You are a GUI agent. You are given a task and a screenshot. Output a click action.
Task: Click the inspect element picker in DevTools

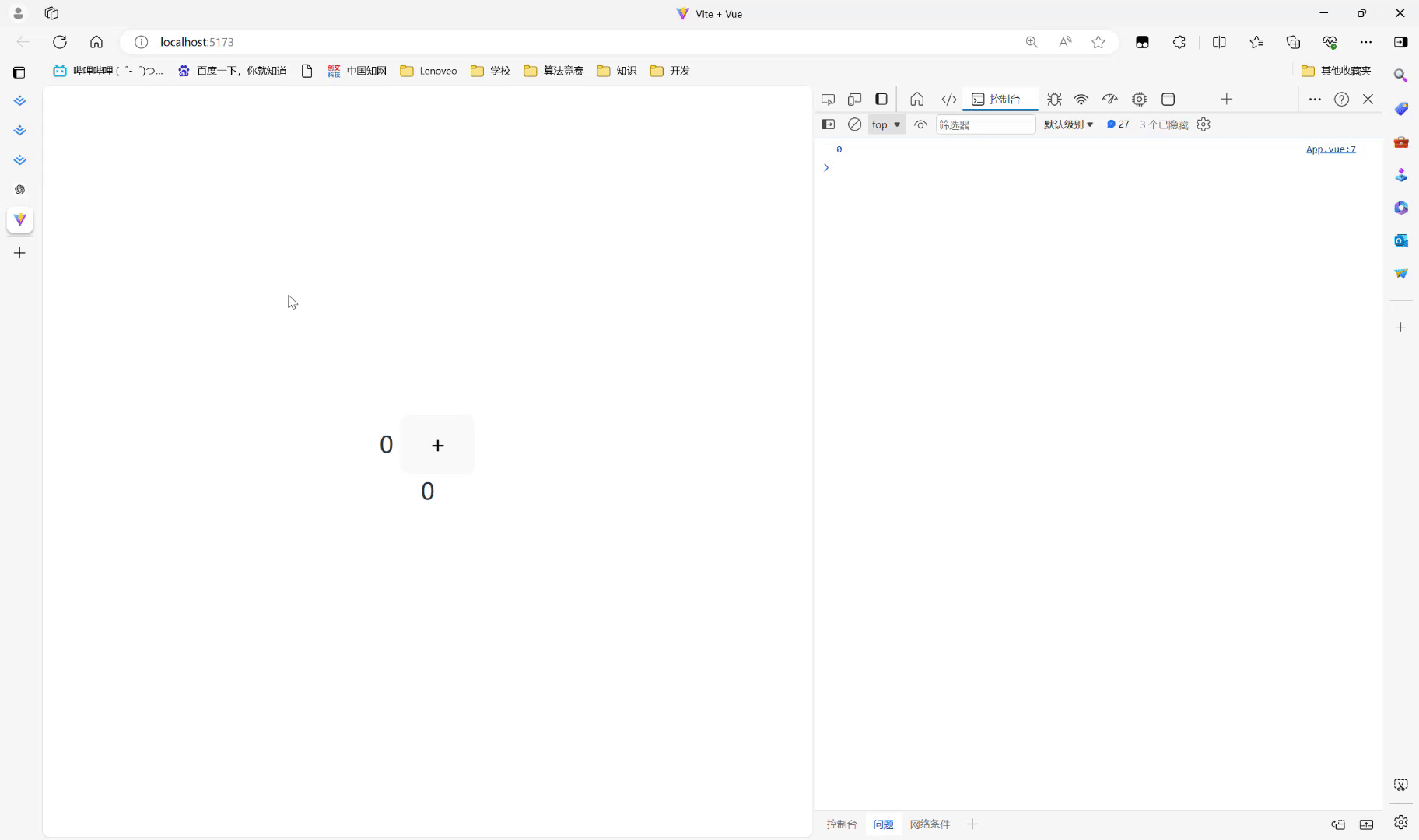828,100
